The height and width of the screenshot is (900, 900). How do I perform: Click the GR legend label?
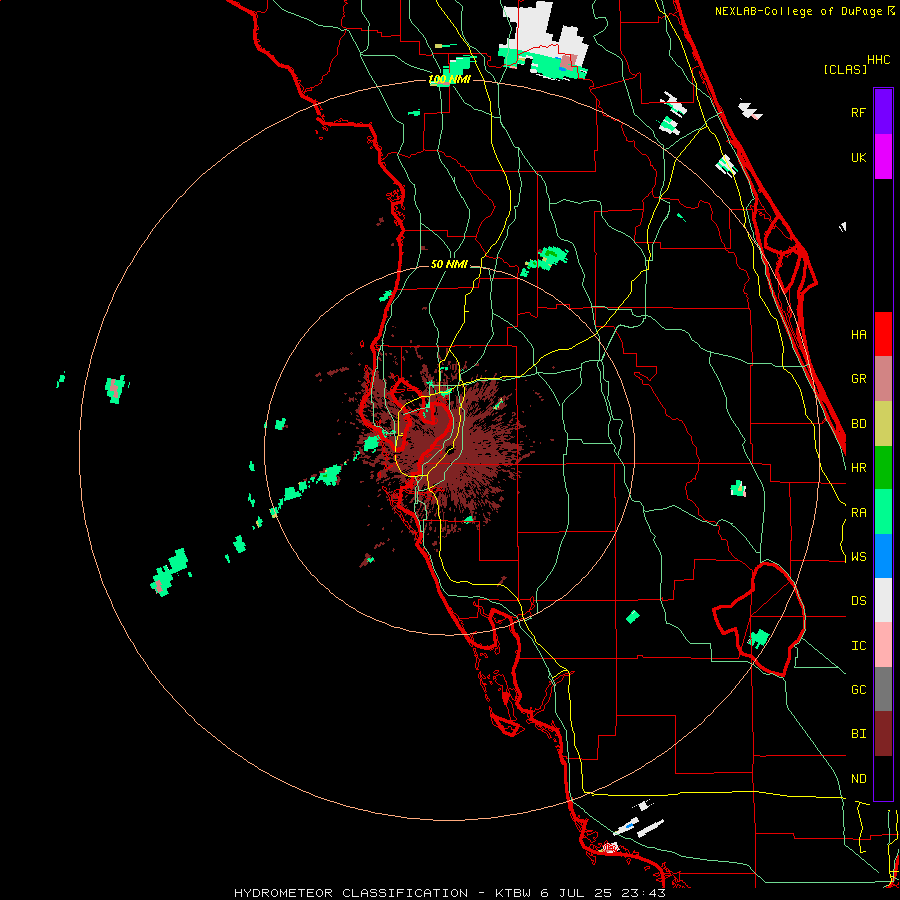[x=859, y=379]
